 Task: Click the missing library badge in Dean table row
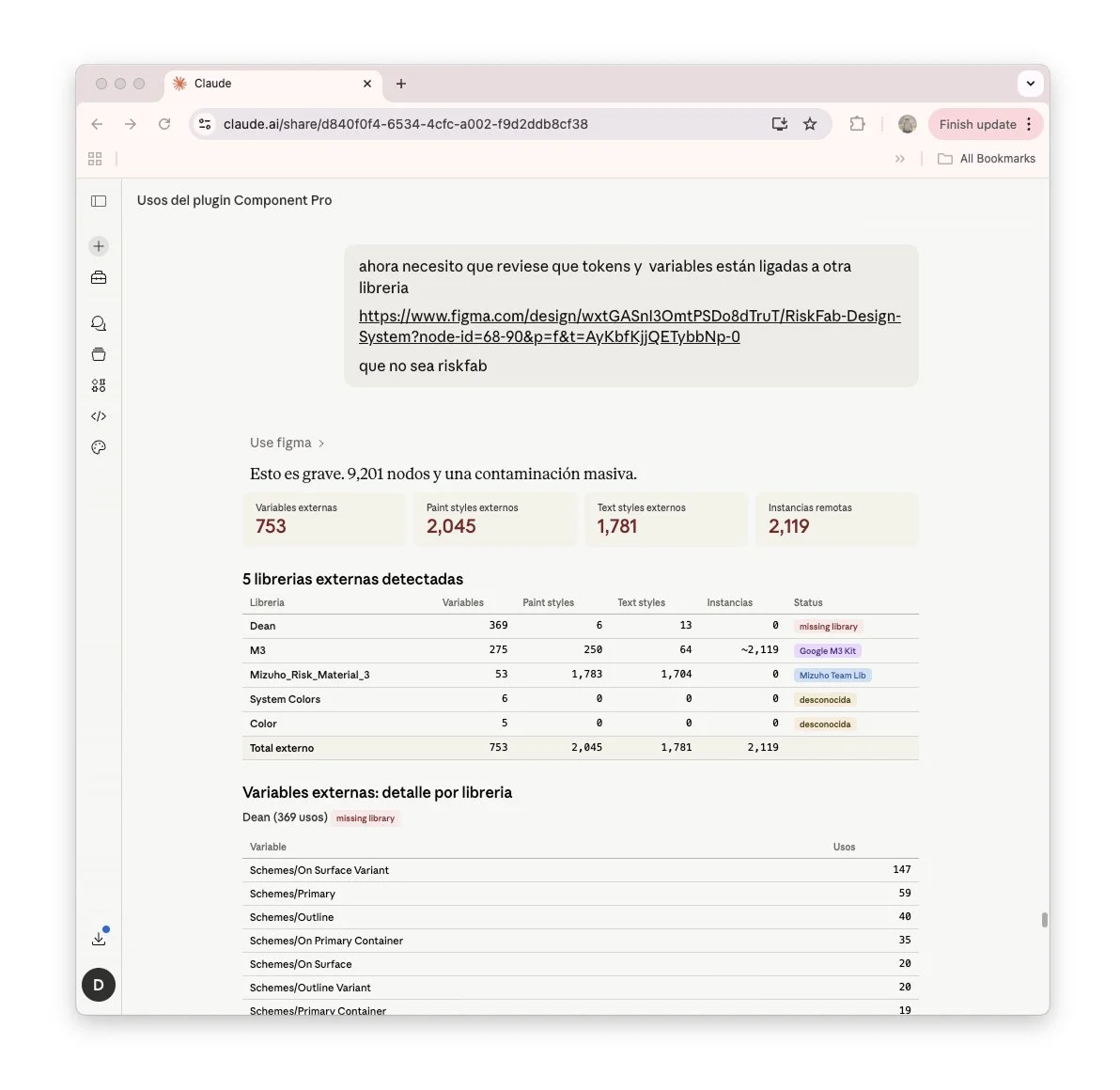tap(828, 627)
